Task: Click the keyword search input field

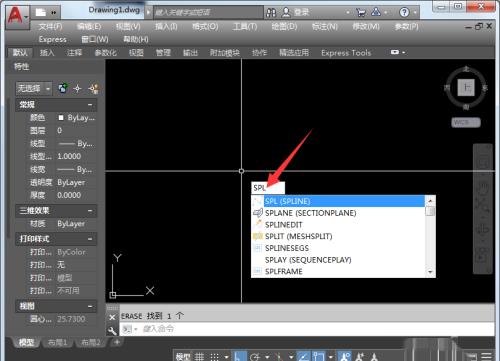Action: pyautogui.click(x=208, y=13)
